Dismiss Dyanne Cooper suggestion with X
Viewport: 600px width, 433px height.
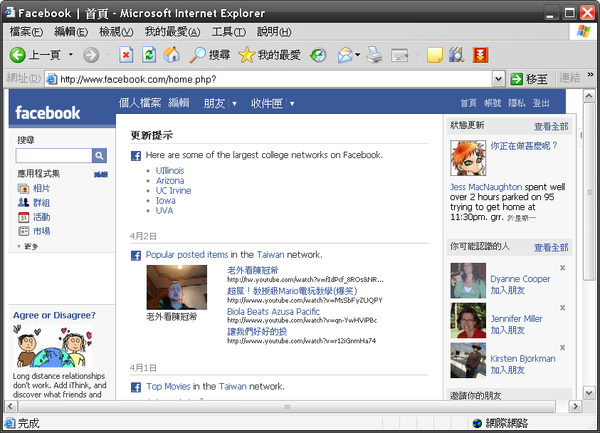(562, 268)
